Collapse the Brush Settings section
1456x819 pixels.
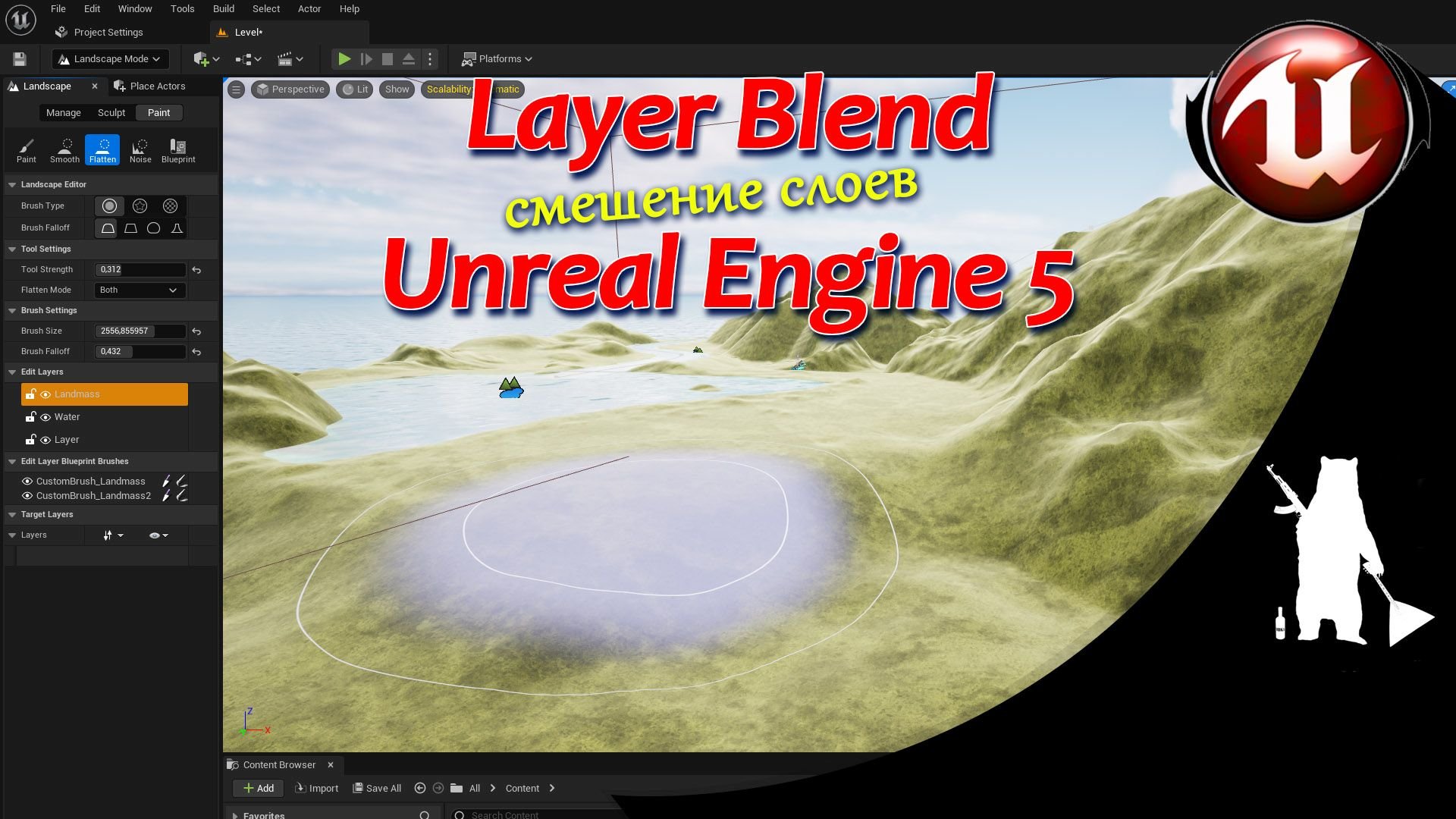[x=12, y=311]
